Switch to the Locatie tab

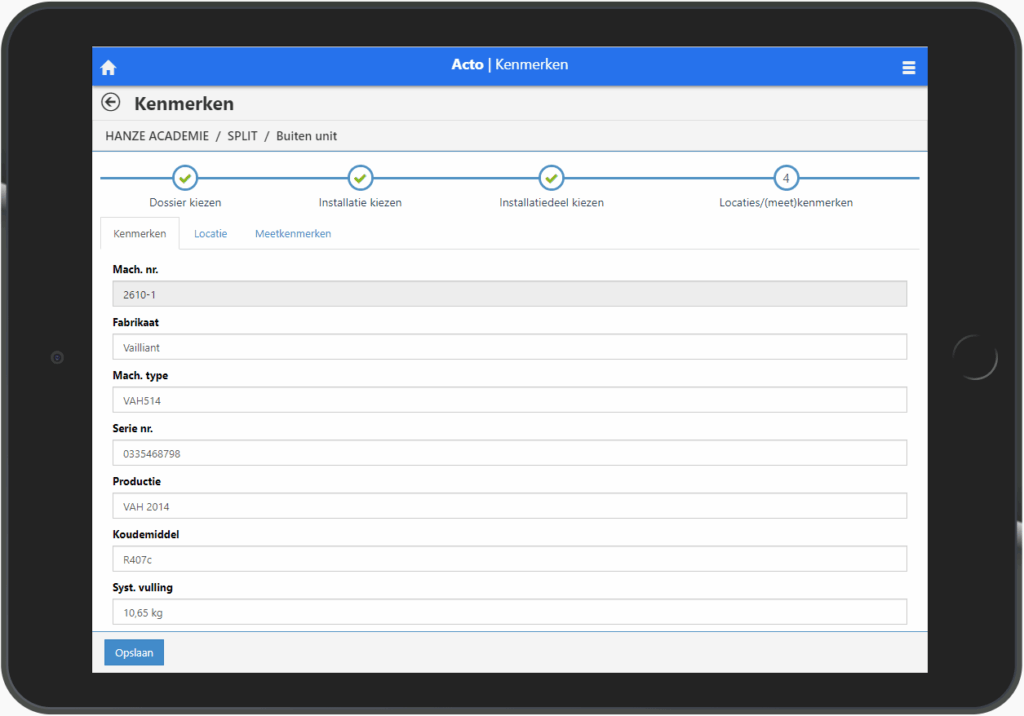coord(210,234)
